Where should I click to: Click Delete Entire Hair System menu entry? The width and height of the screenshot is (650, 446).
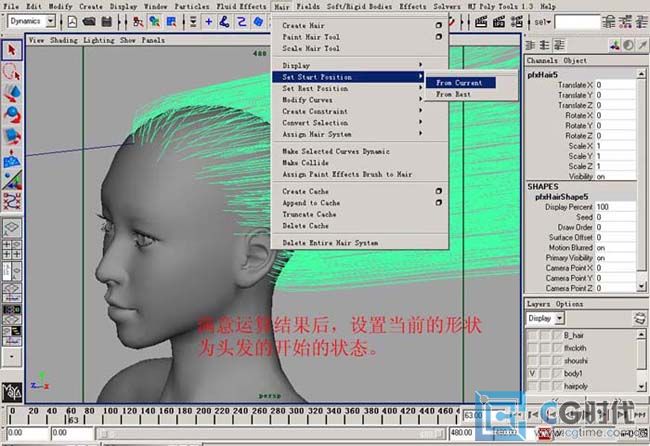330,243
